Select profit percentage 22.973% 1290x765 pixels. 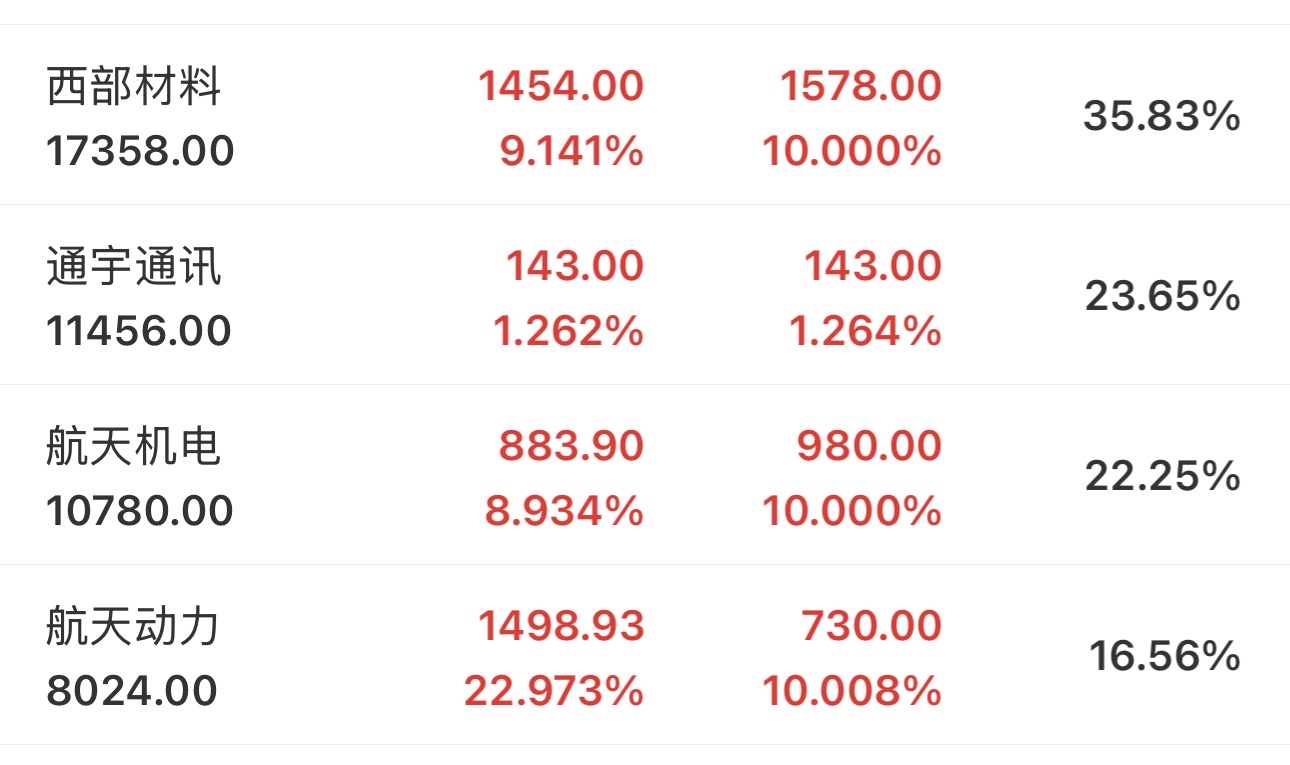point(553,691)
